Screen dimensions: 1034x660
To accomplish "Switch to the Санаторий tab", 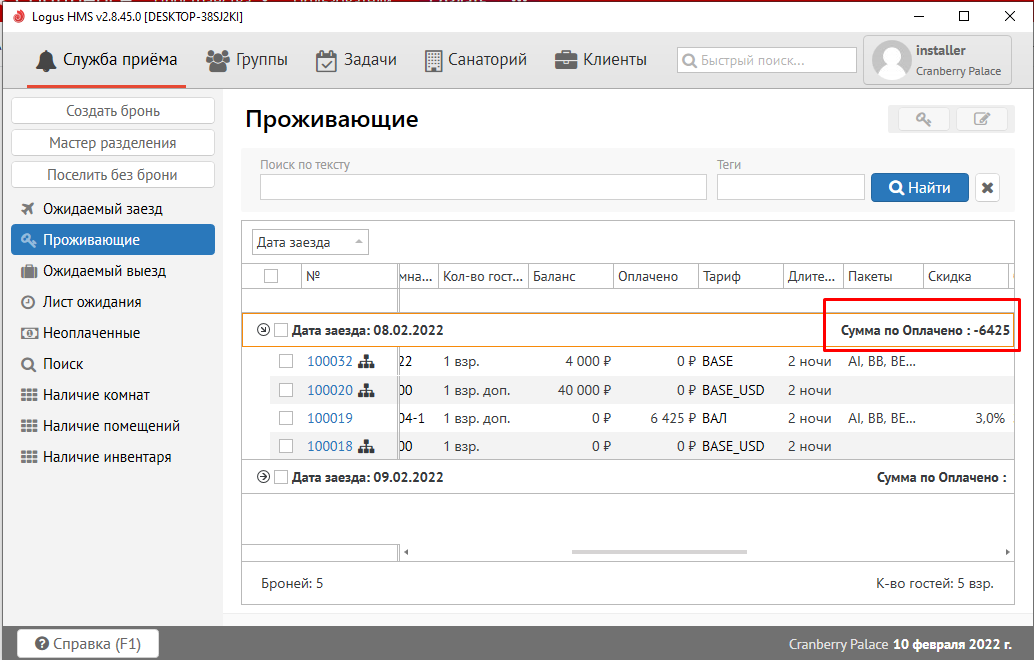I will coord(475,60).
